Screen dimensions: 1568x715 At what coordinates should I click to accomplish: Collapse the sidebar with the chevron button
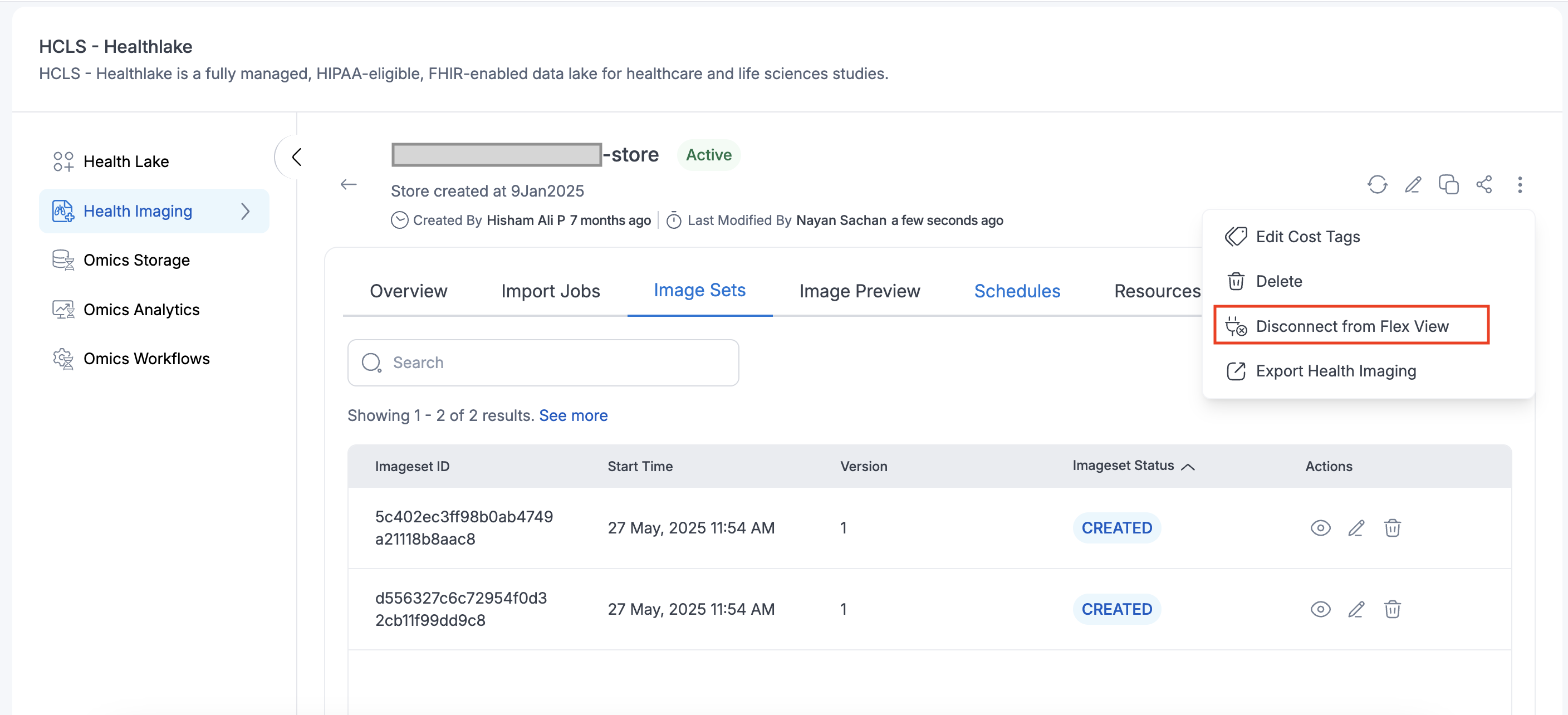(x=296, y=157)
